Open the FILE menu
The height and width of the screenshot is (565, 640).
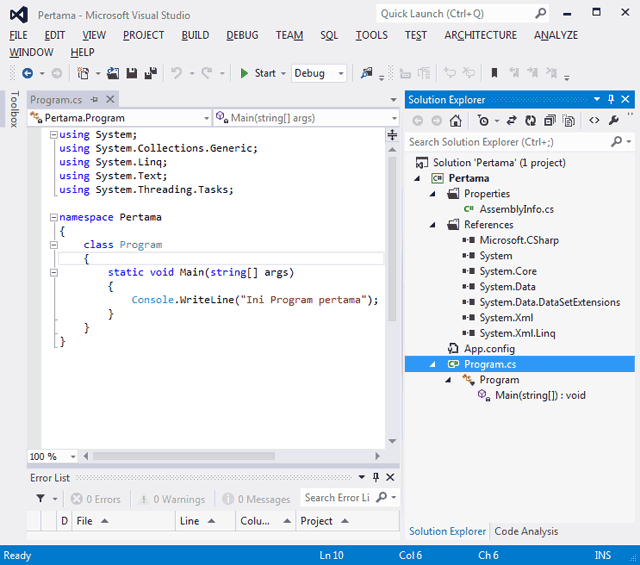(x=18, y=35)
